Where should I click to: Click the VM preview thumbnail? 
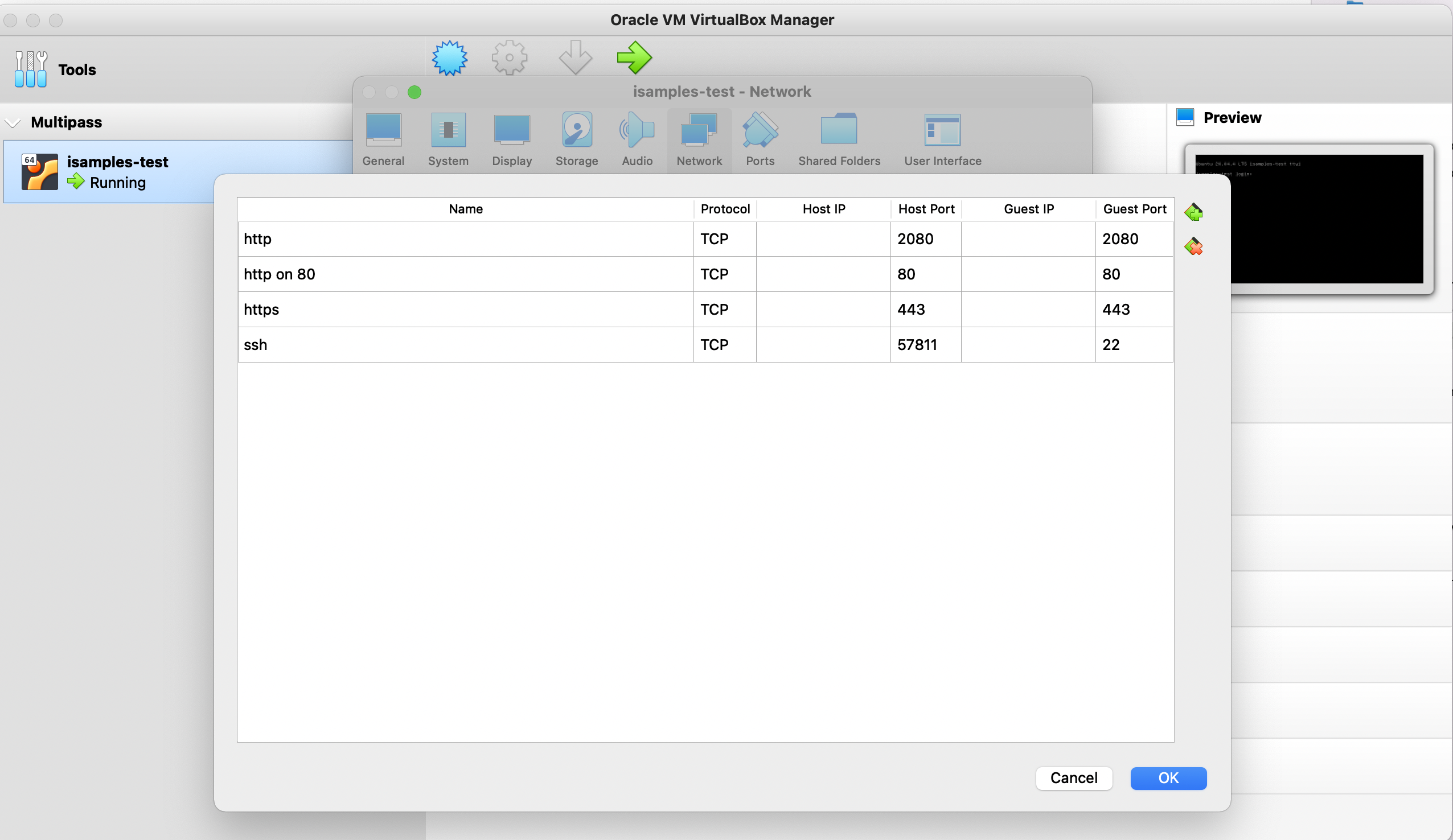[x=1326, y=219]
